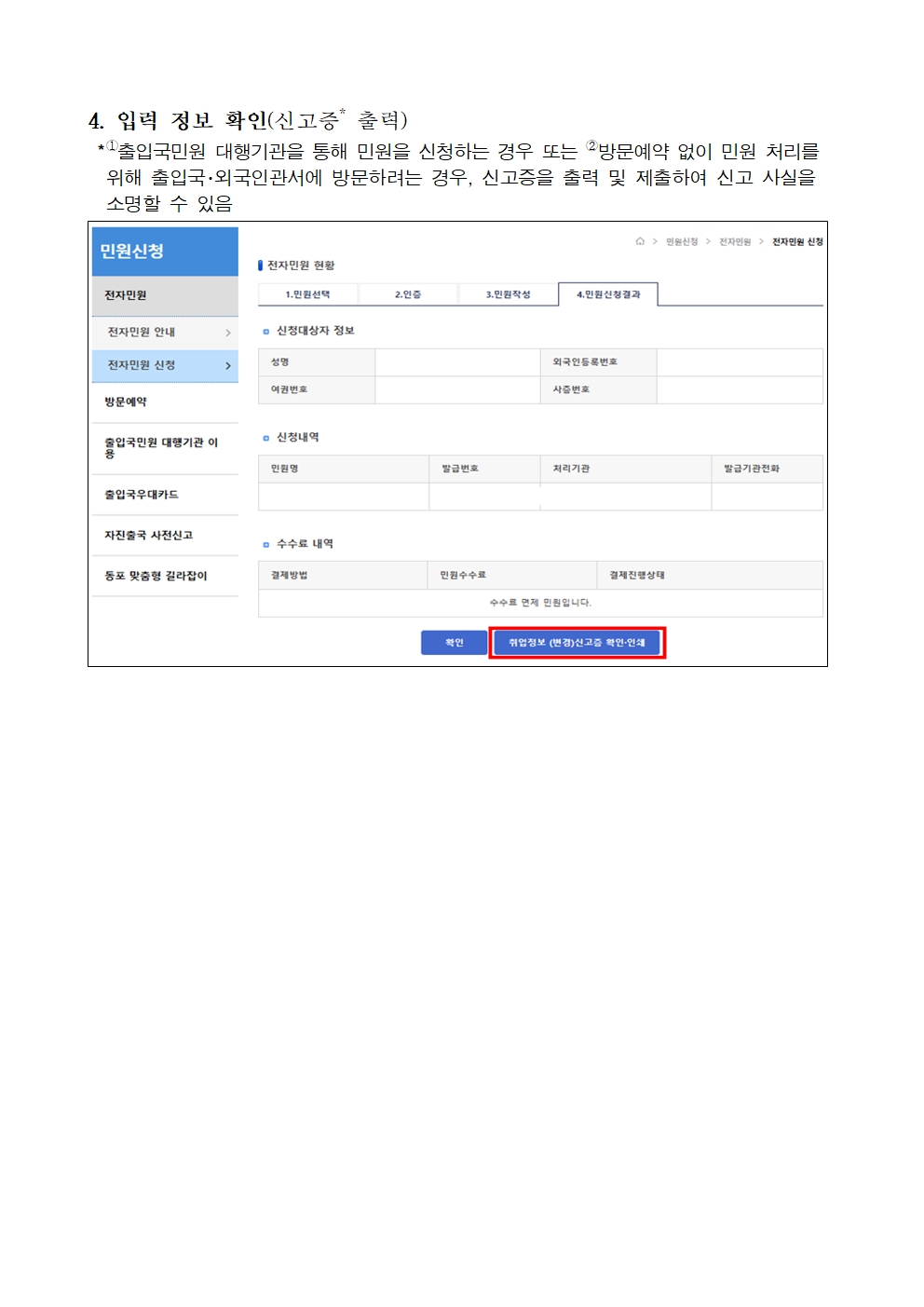
Task: Open the 방문예약 sidebar menu
Action: [x=126, y=402]
